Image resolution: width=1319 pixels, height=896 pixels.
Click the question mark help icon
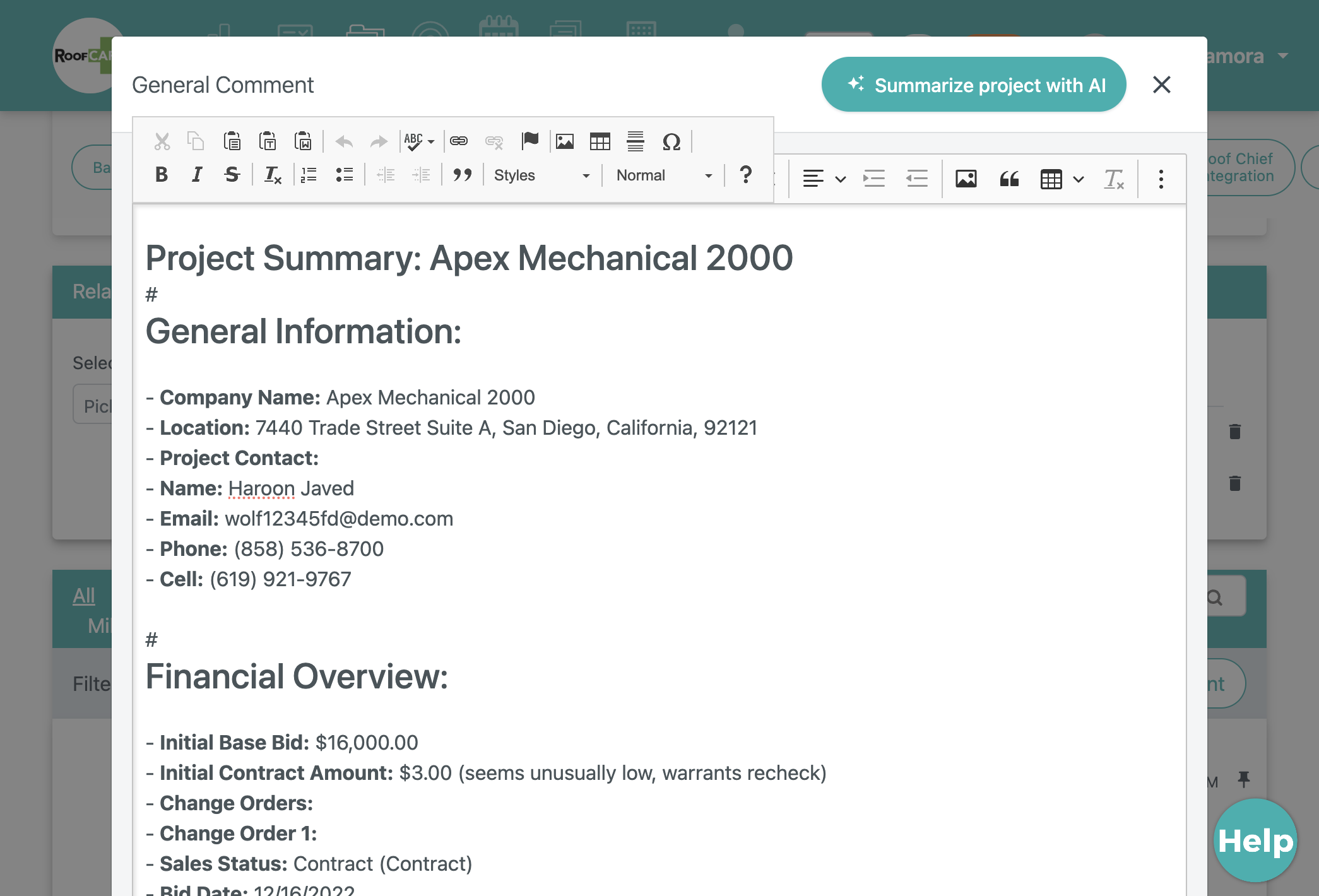pyautogui.click(x=745, y=175)
